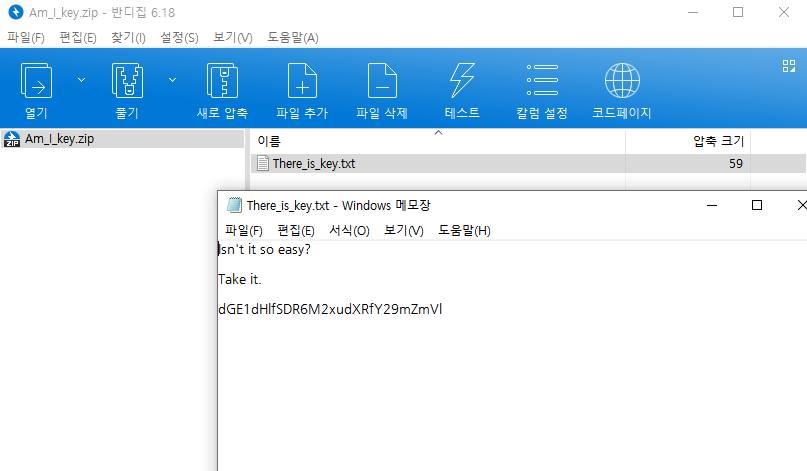807x471 pixels.
Task: Open Notepad 보기(V) menu
Action: point(404,231)
